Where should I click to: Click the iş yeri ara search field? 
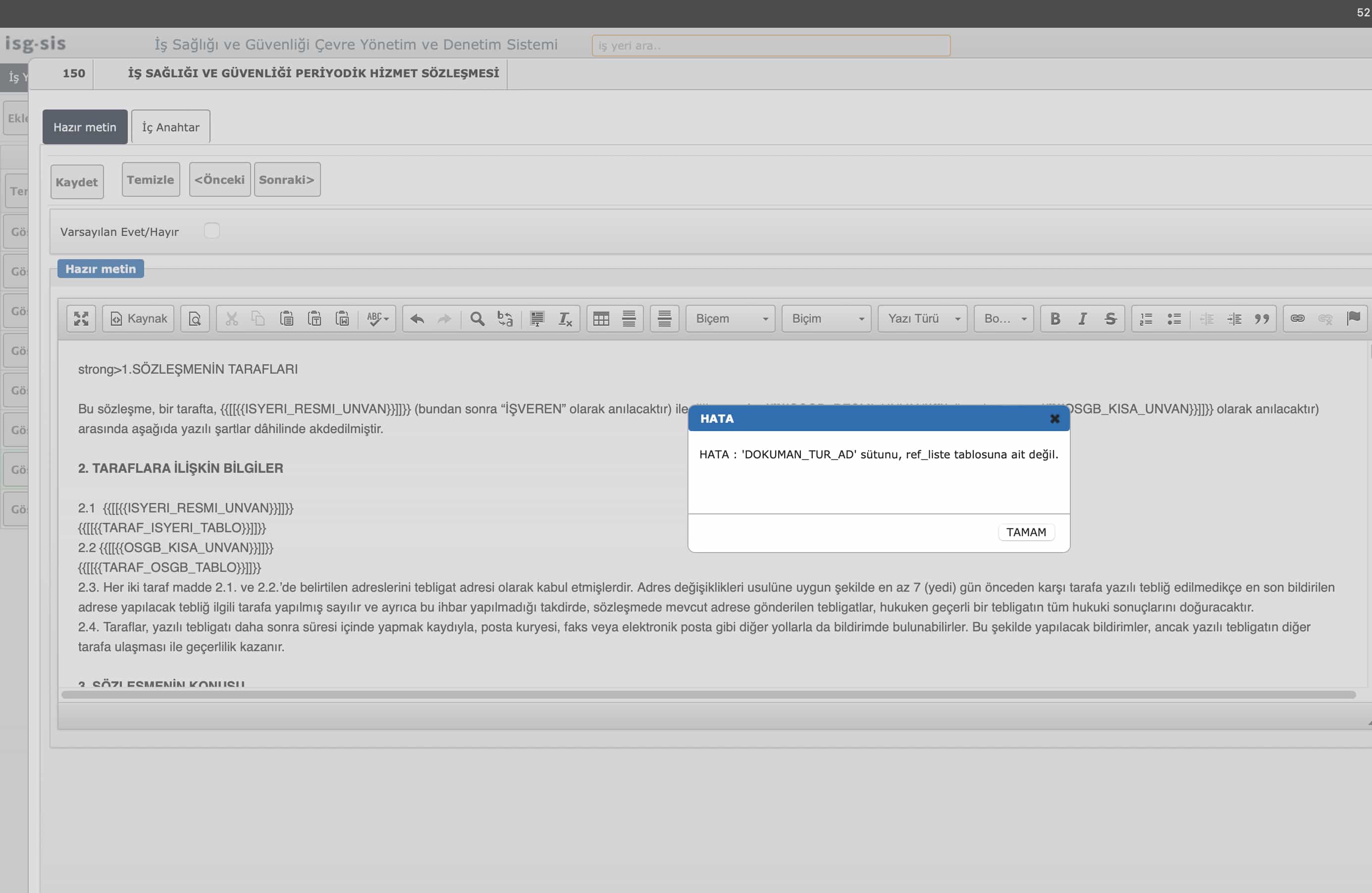click(771, 46)
